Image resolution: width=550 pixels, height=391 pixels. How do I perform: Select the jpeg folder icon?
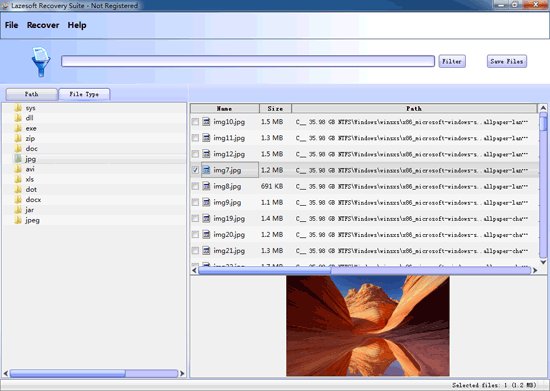(18, 220)
